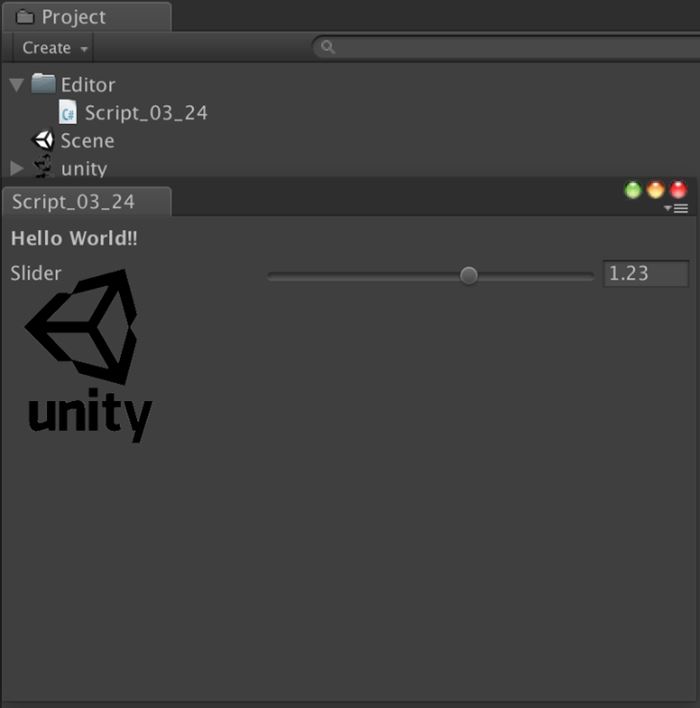Image resolution: width=700 pixels, height=708 pixels.
Task: Click the Unity Scene asset icon
Action: [43, 140]
